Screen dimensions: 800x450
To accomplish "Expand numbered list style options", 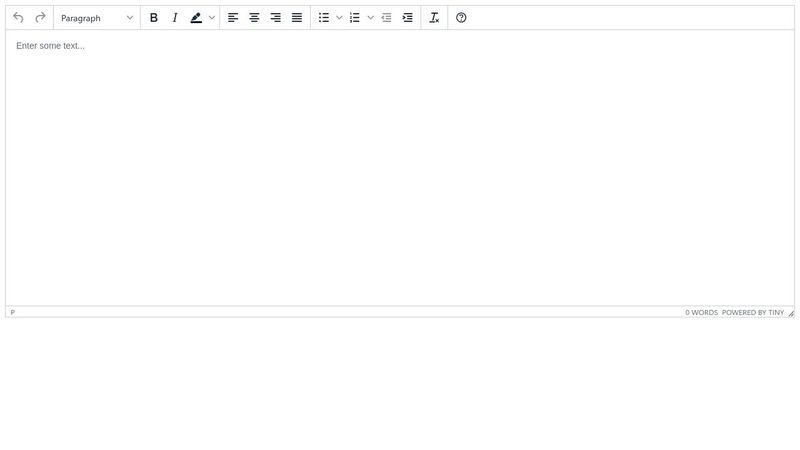I will 371,18.
